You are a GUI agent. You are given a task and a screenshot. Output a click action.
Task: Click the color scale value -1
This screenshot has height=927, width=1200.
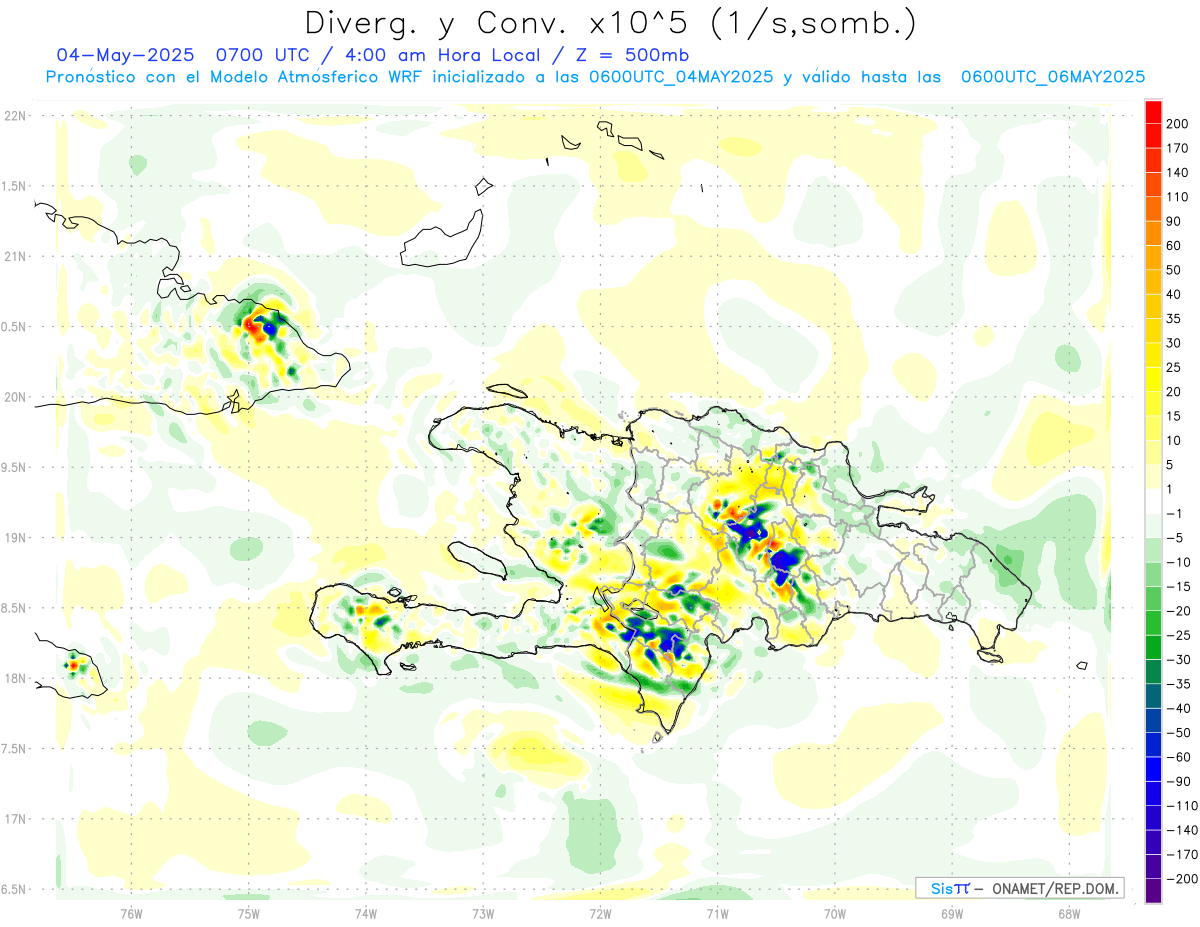click(x=1176, y=513)
